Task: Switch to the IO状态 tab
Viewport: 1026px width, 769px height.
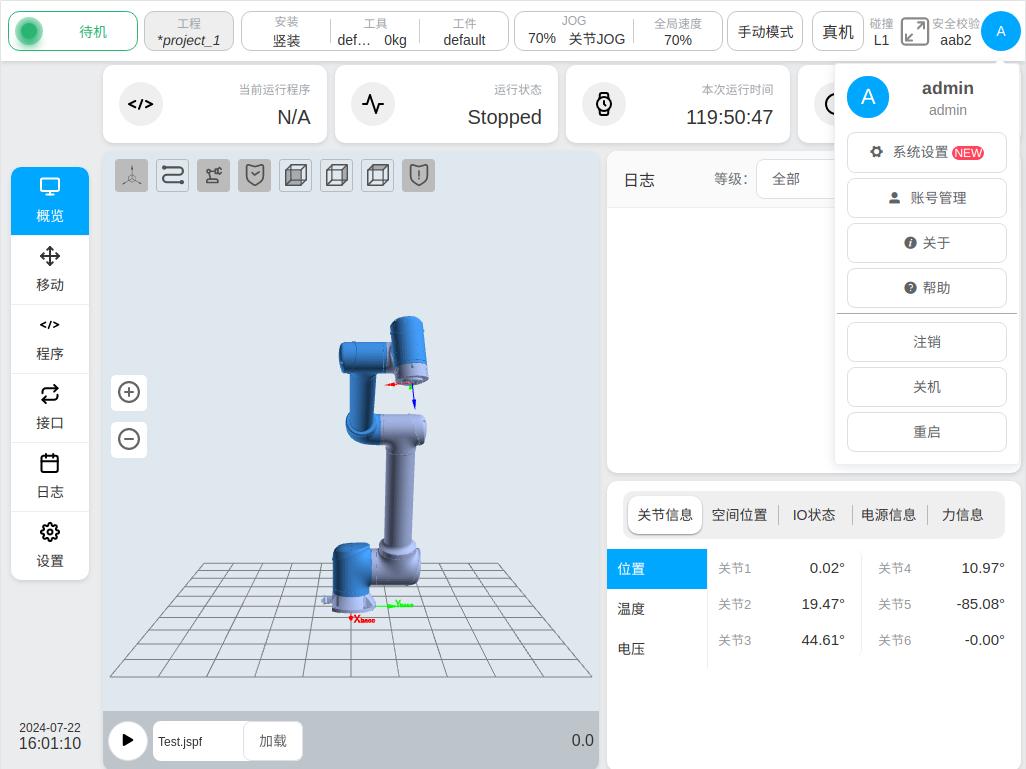Action: pos(813,515)
